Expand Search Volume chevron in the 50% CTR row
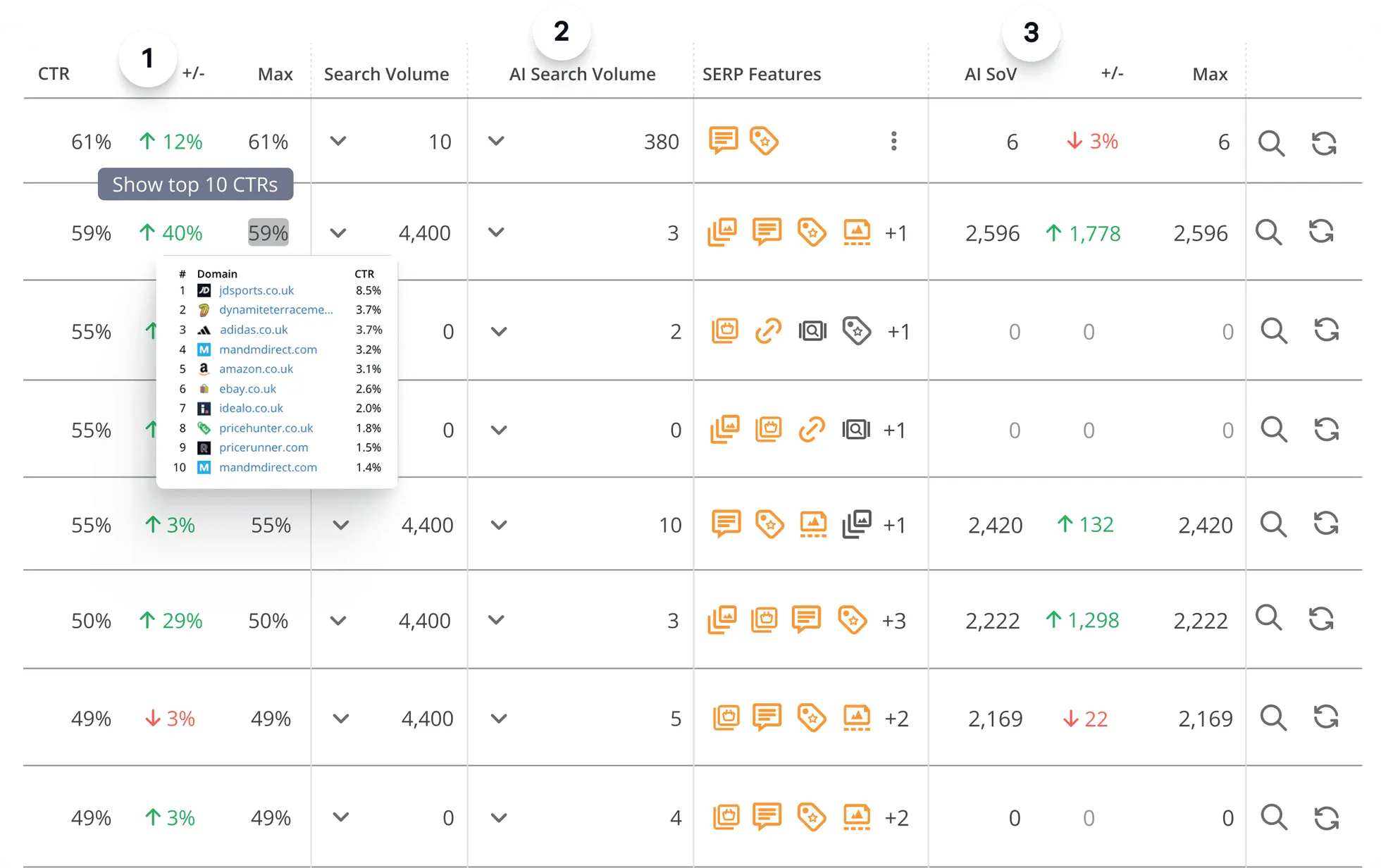This screenshot has width=1381, height=868. click(x=338, y=621)
